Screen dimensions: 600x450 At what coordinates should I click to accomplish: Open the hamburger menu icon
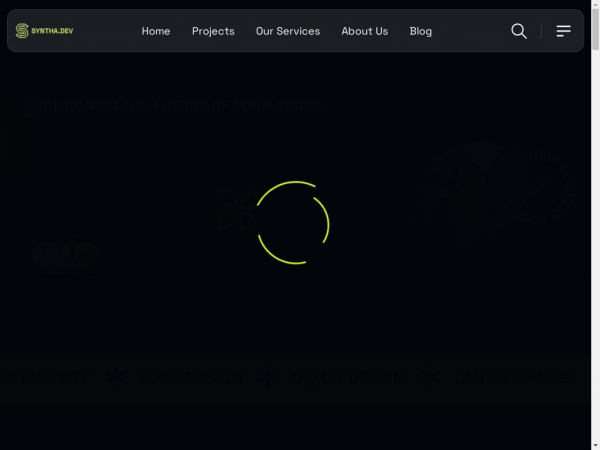point(564,31)
